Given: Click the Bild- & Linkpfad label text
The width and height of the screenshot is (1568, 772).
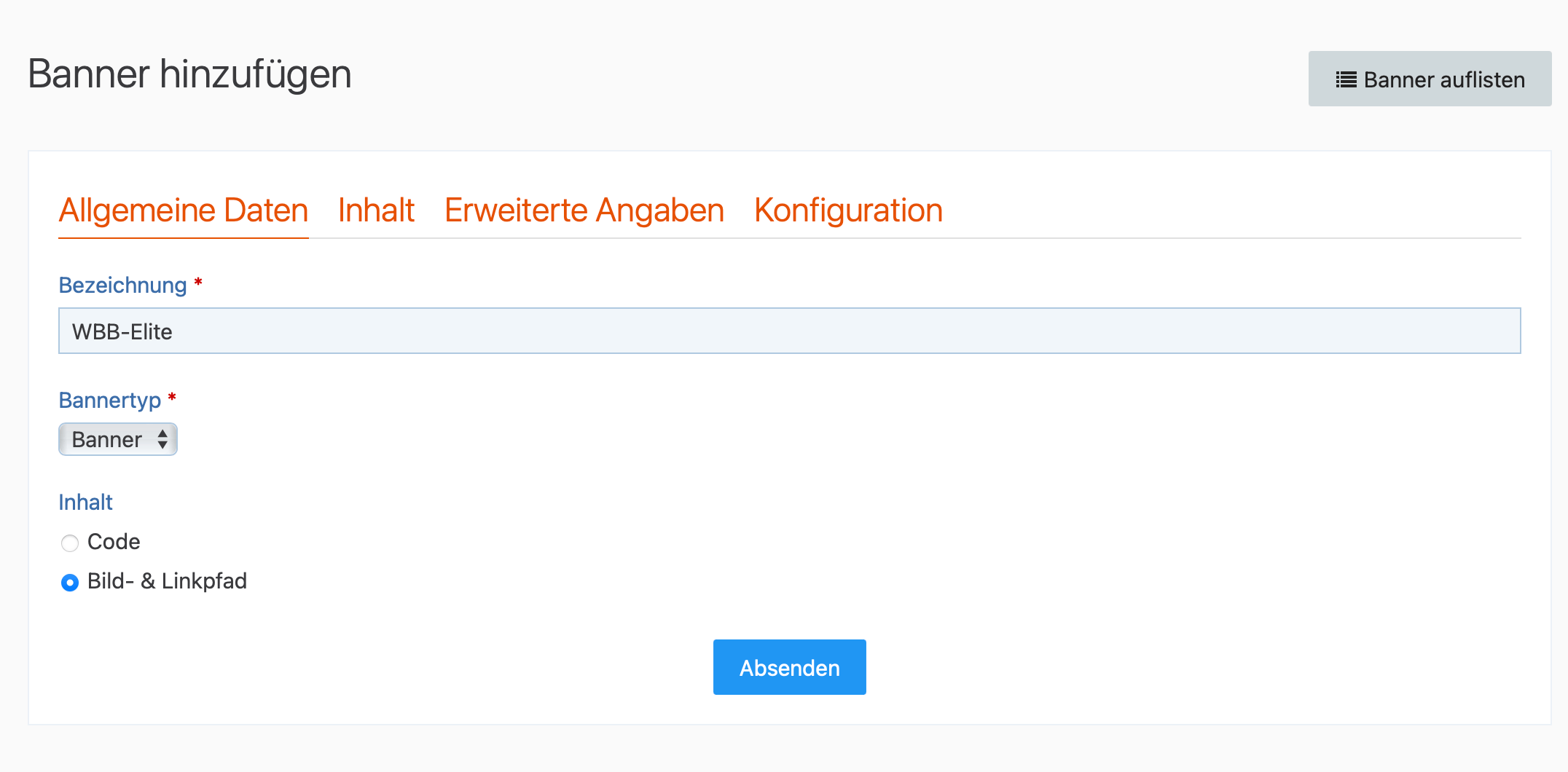Looking at the screenshot, I should [x=167, y=581].
